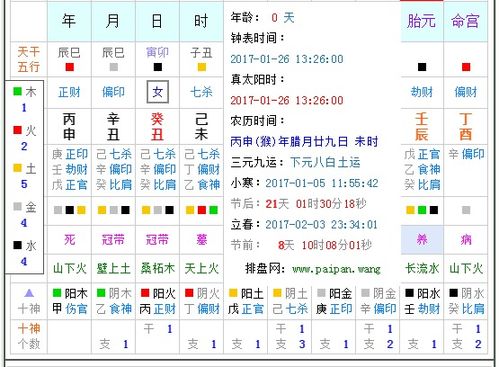Click the 壁上土 nayin label
499x367 pixels.
point(113,268)
